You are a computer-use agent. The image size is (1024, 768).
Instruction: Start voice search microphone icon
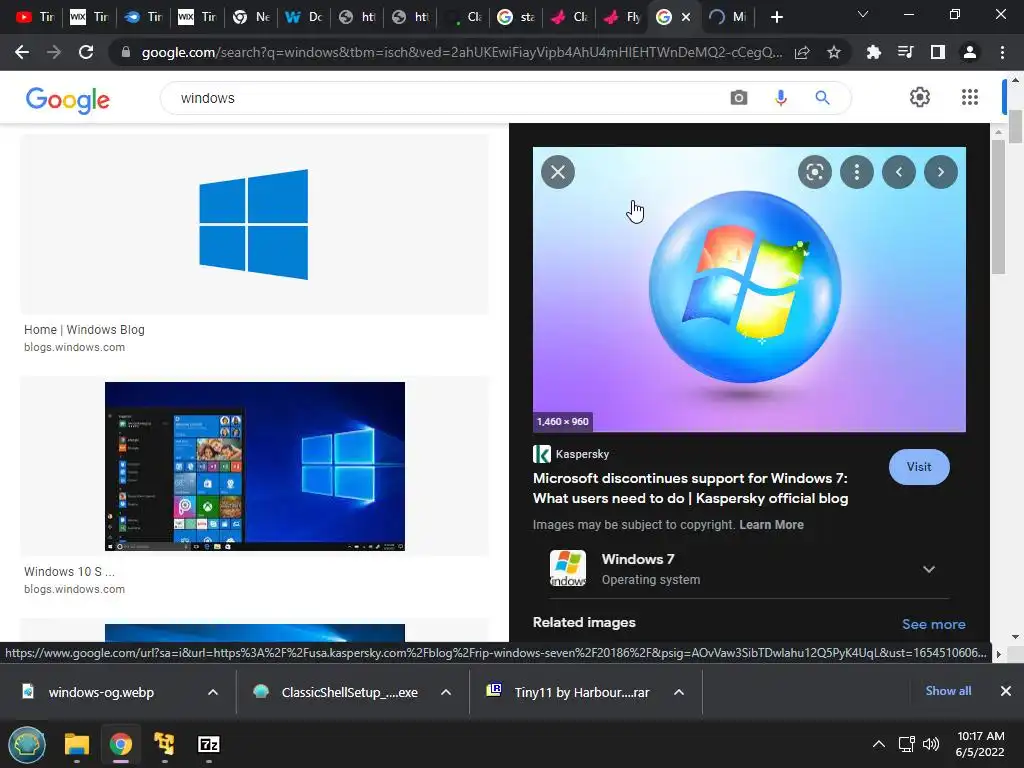[780, 98]
